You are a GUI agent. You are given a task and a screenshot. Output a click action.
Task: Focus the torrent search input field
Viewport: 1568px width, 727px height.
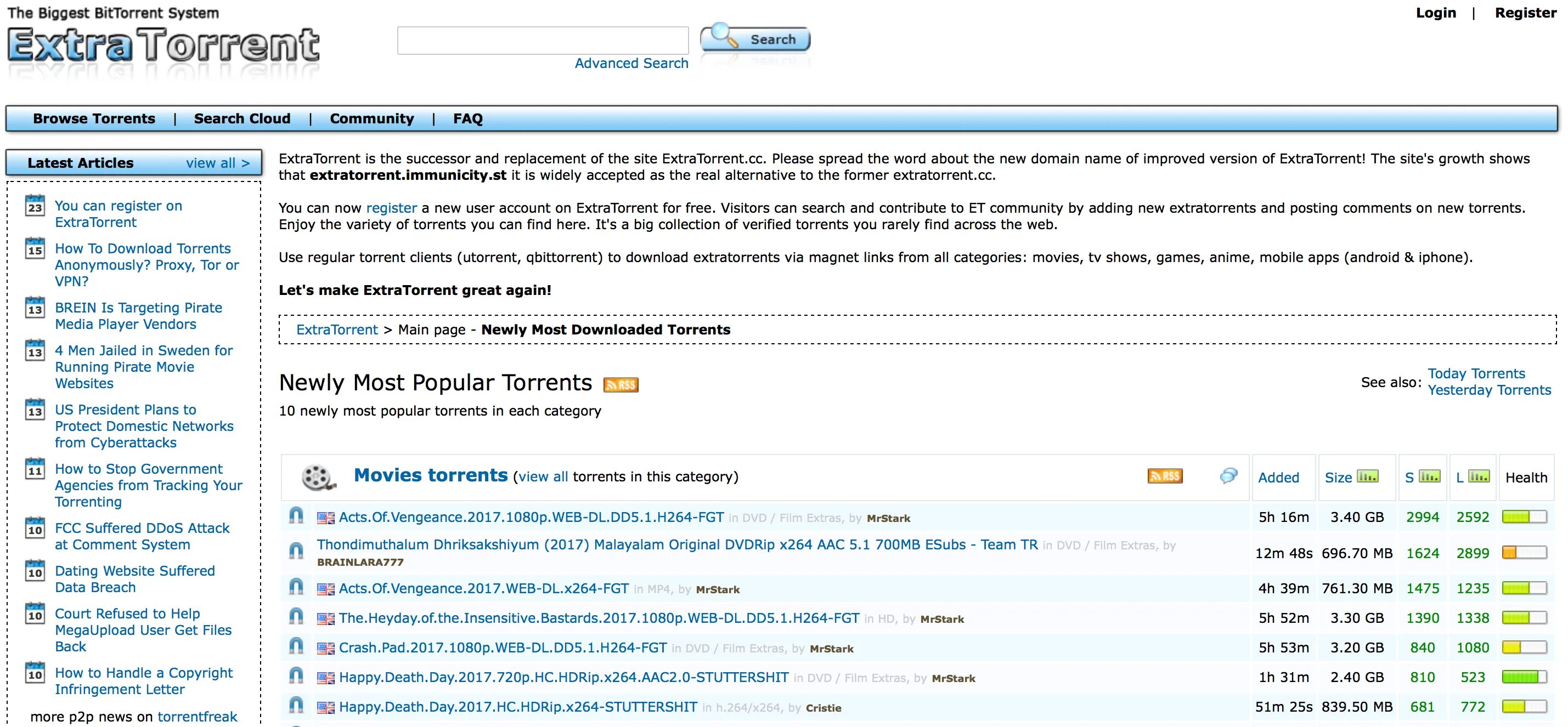[543, 40]
